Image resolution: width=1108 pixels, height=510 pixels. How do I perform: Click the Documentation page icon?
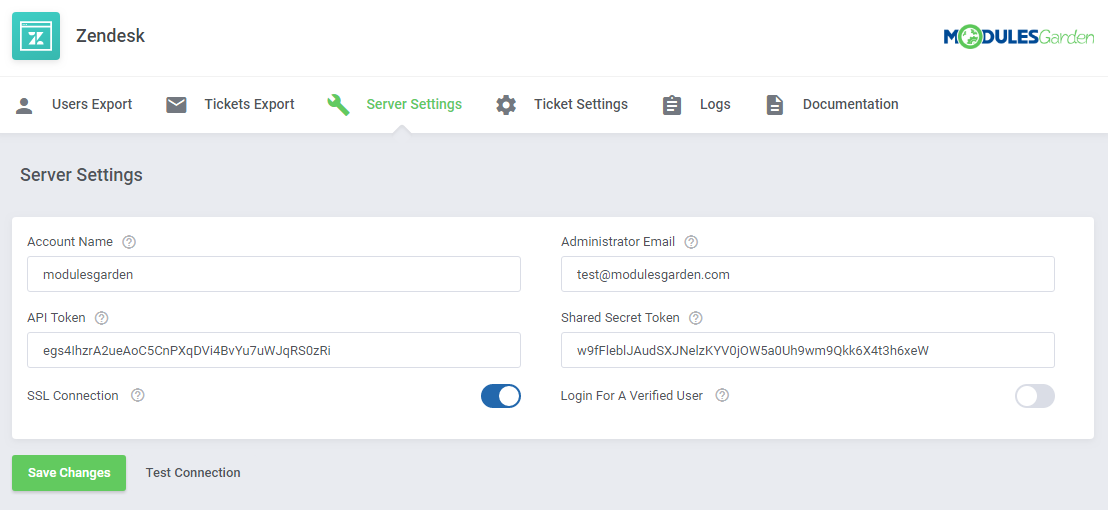pyautogui.click(x=775, y=105)
